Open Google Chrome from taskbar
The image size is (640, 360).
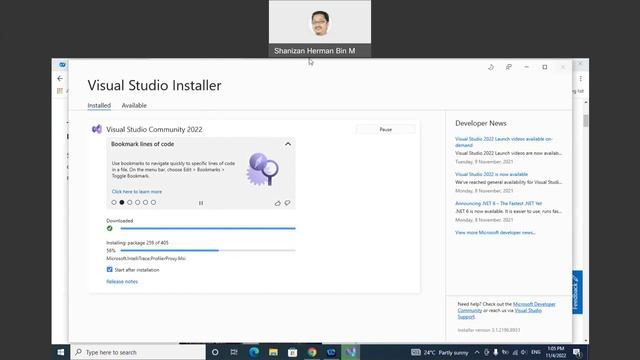coord(312,352)
